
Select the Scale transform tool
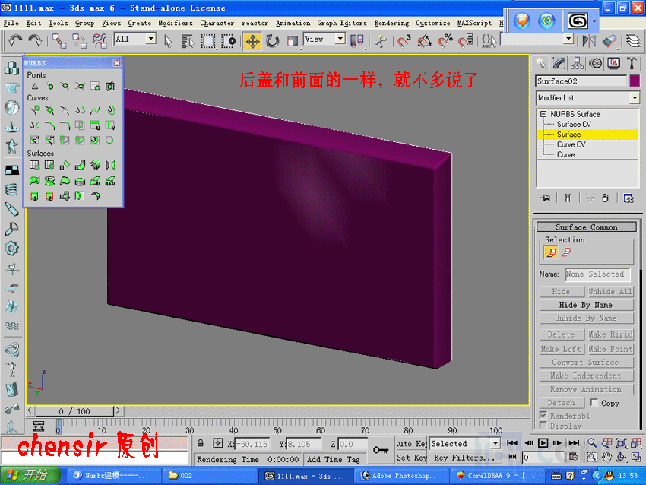[x=292, y=41]
